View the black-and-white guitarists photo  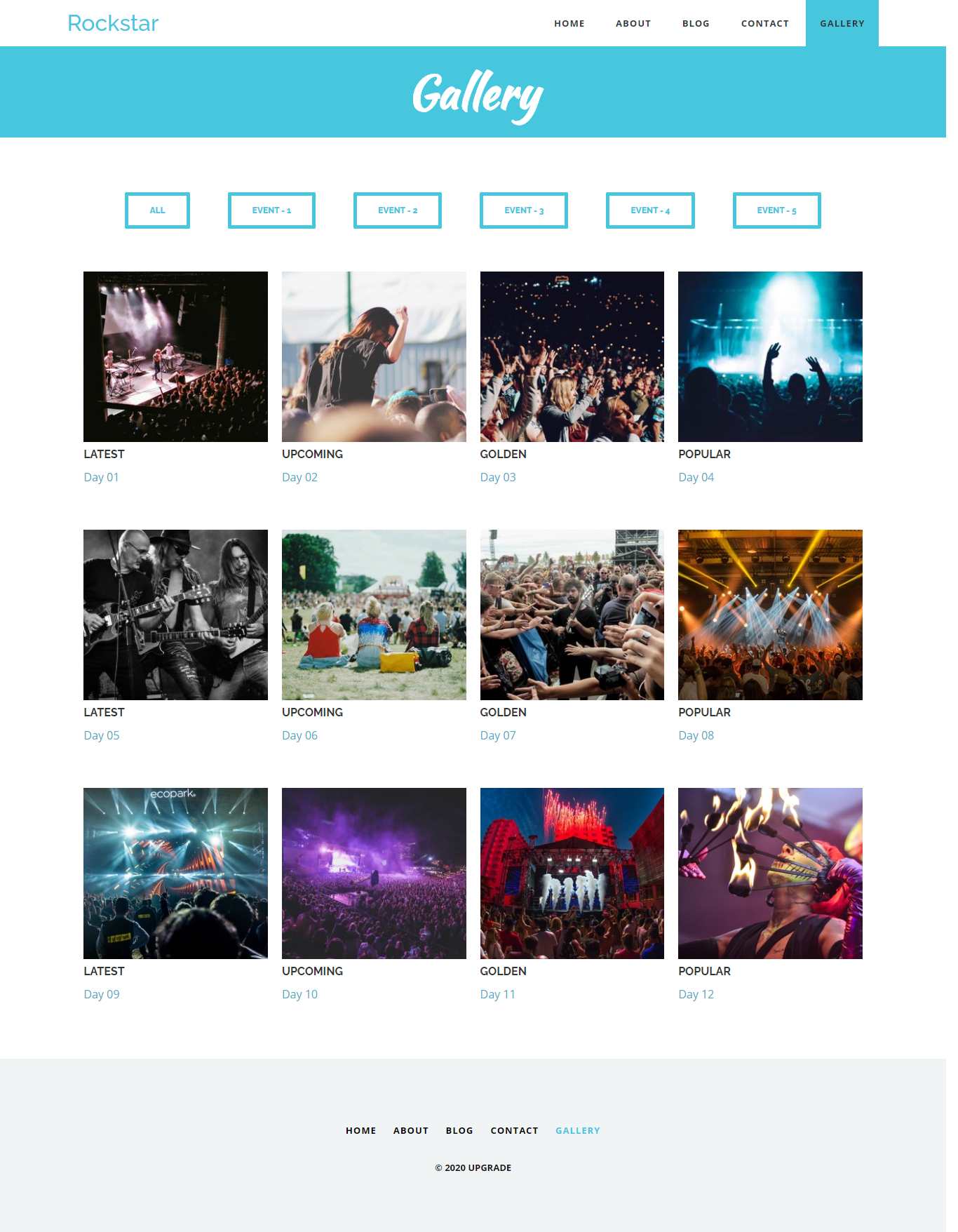click(175, 615)
